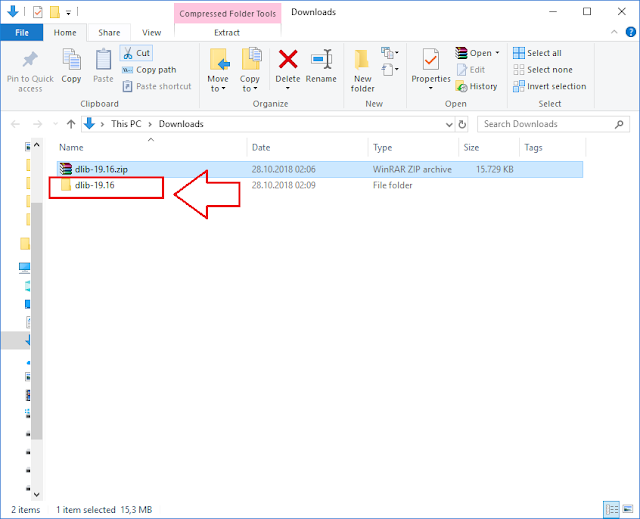640x519 pixels.
Task: Click Downloads in the address path
Action: (x=181, y=124)
